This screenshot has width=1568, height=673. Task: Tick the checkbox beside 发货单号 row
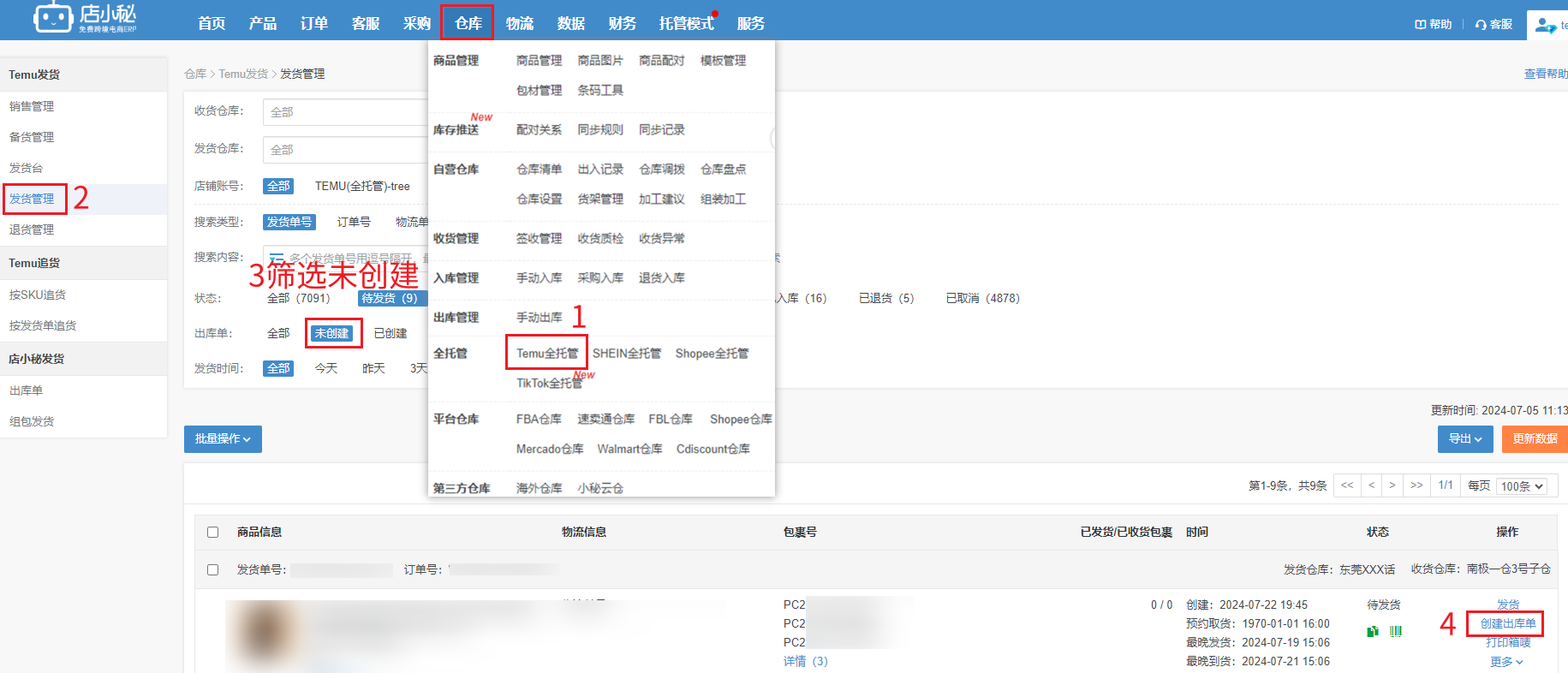point(213,569)
